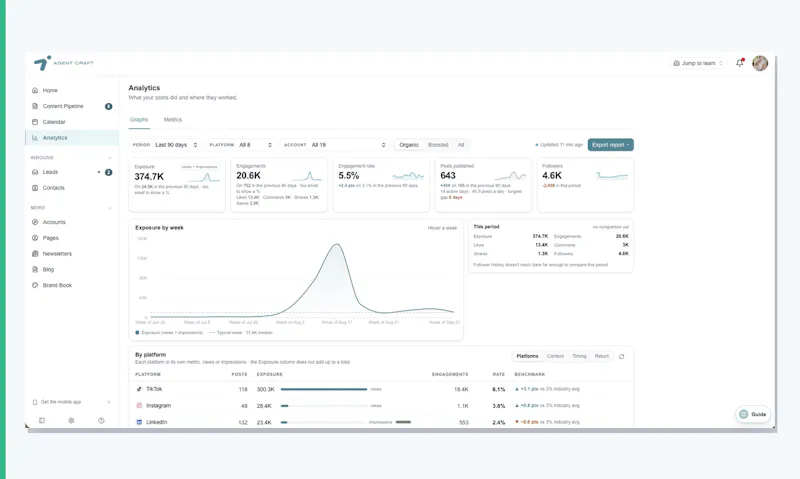Screen dimensions: 800x479
Task: Click the Instagram platform icon
Action: point(139,406)
